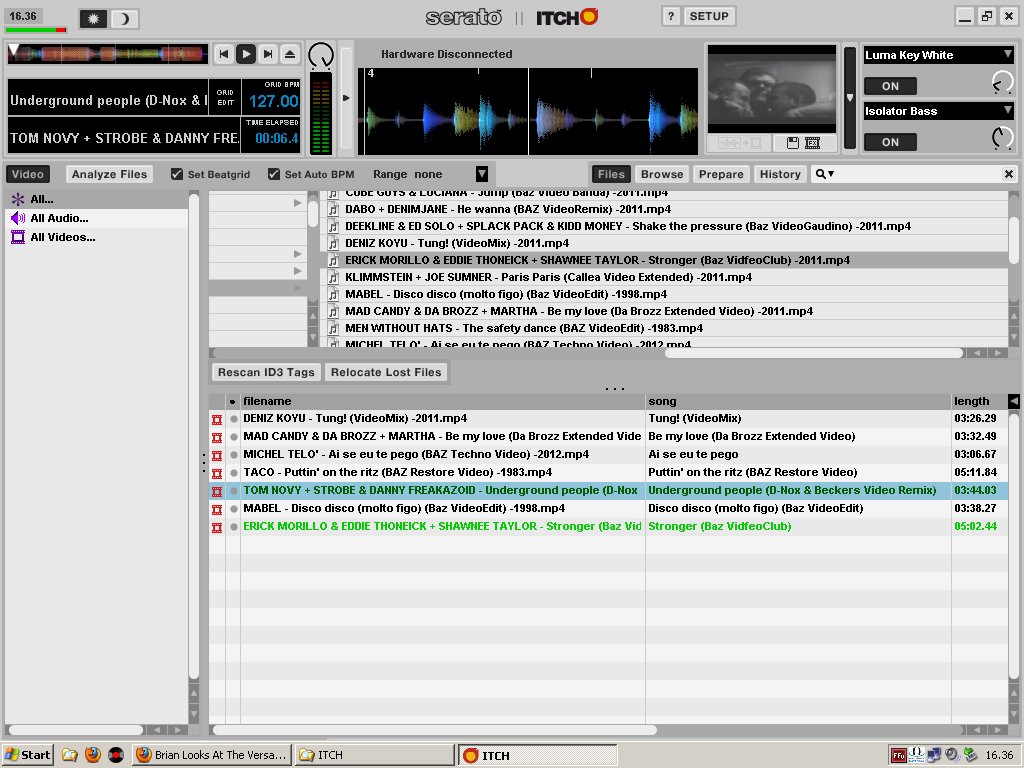The width and height of the screenshot is (1024, 768).
Task: Switch to the Prepare tab
Action: click(721, 174)
